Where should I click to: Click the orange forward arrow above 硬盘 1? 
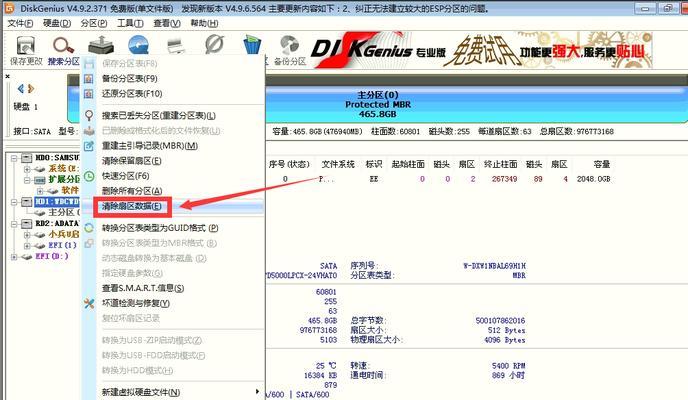tap(30, 89)
